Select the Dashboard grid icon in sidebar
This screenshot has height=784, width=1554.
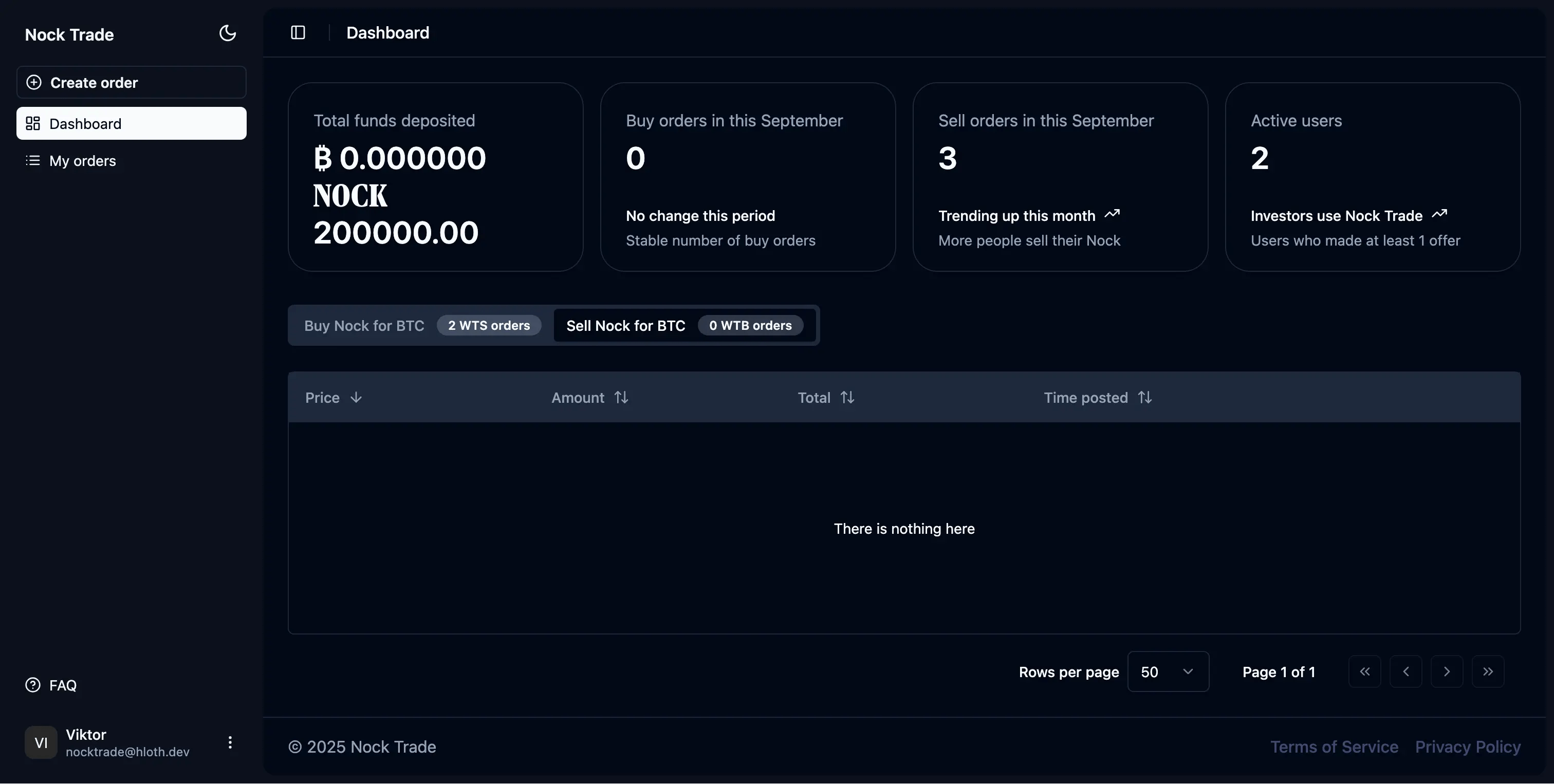pyautogui.click(x=33, y=123)
